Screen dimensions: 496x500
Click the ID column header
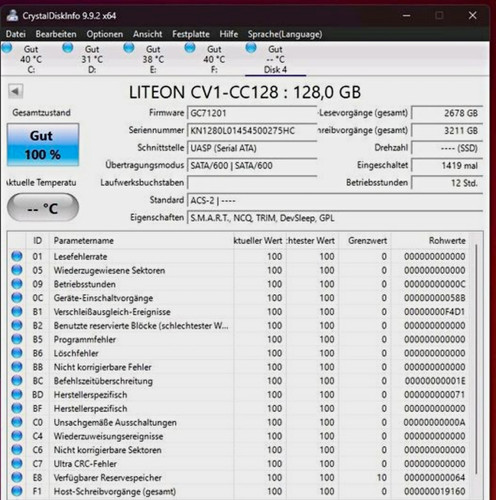click(x=38, y=240)
